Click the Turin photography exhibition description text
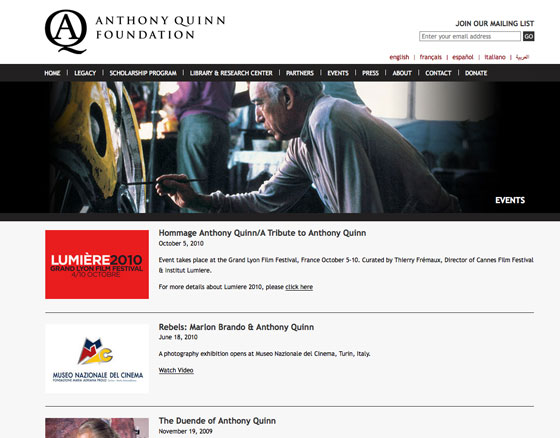This screenshot has width=560, height=438. coord(264,354)
